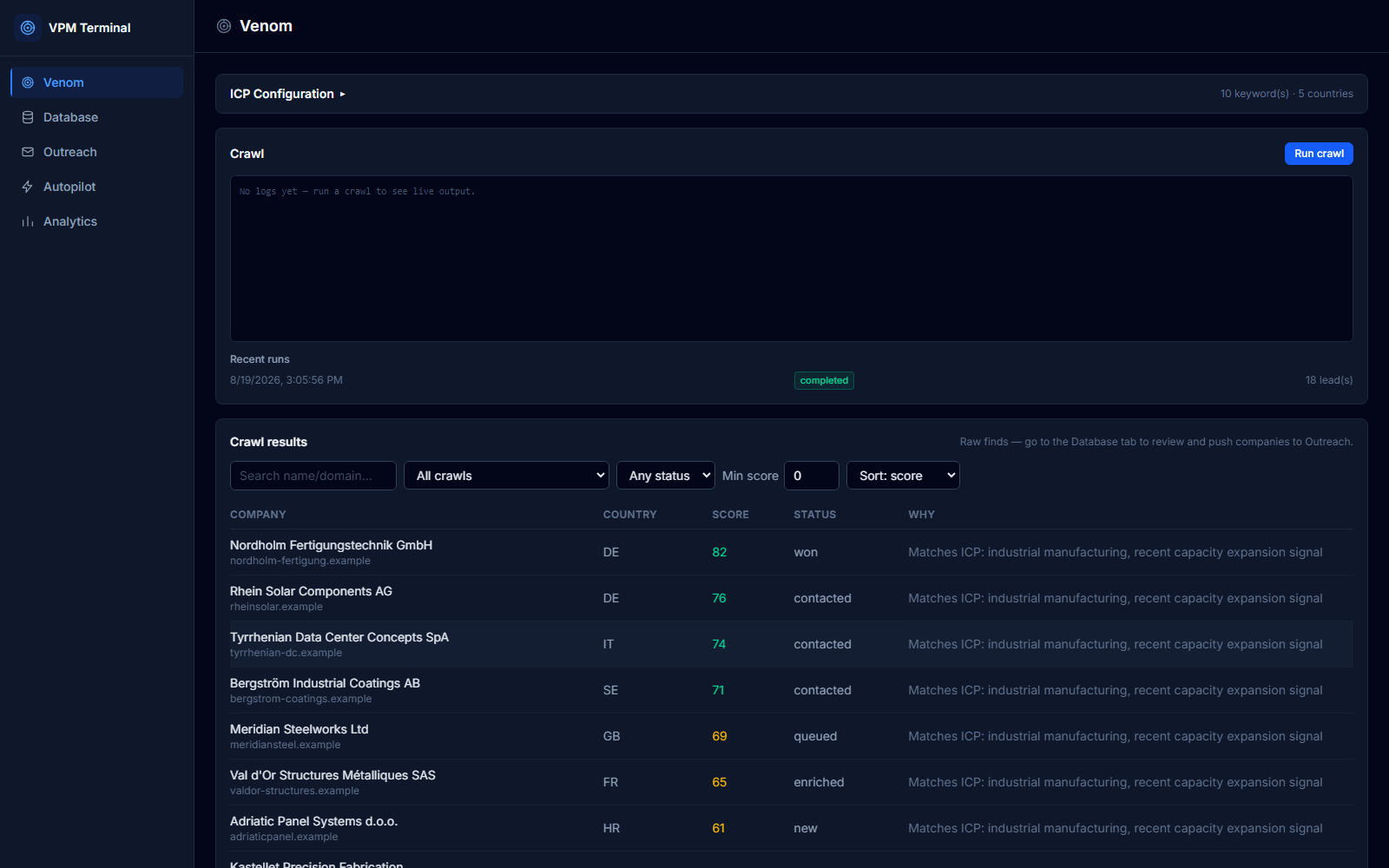Click the 10 keyword(s) · 5 countries summary
This screenshot has width=1389, height=868.
[x=1287, y=94]
